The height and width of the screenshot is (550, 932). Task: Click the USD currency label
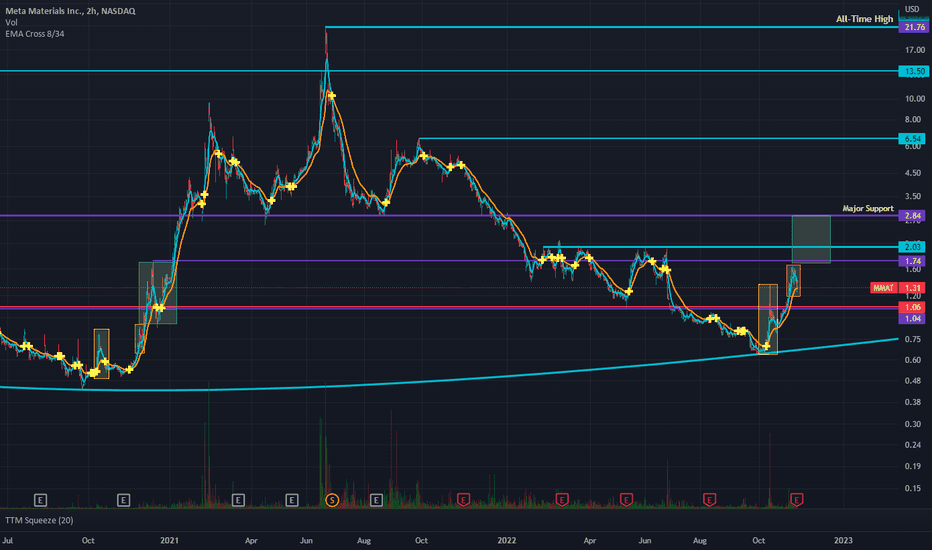coord(912,9)
